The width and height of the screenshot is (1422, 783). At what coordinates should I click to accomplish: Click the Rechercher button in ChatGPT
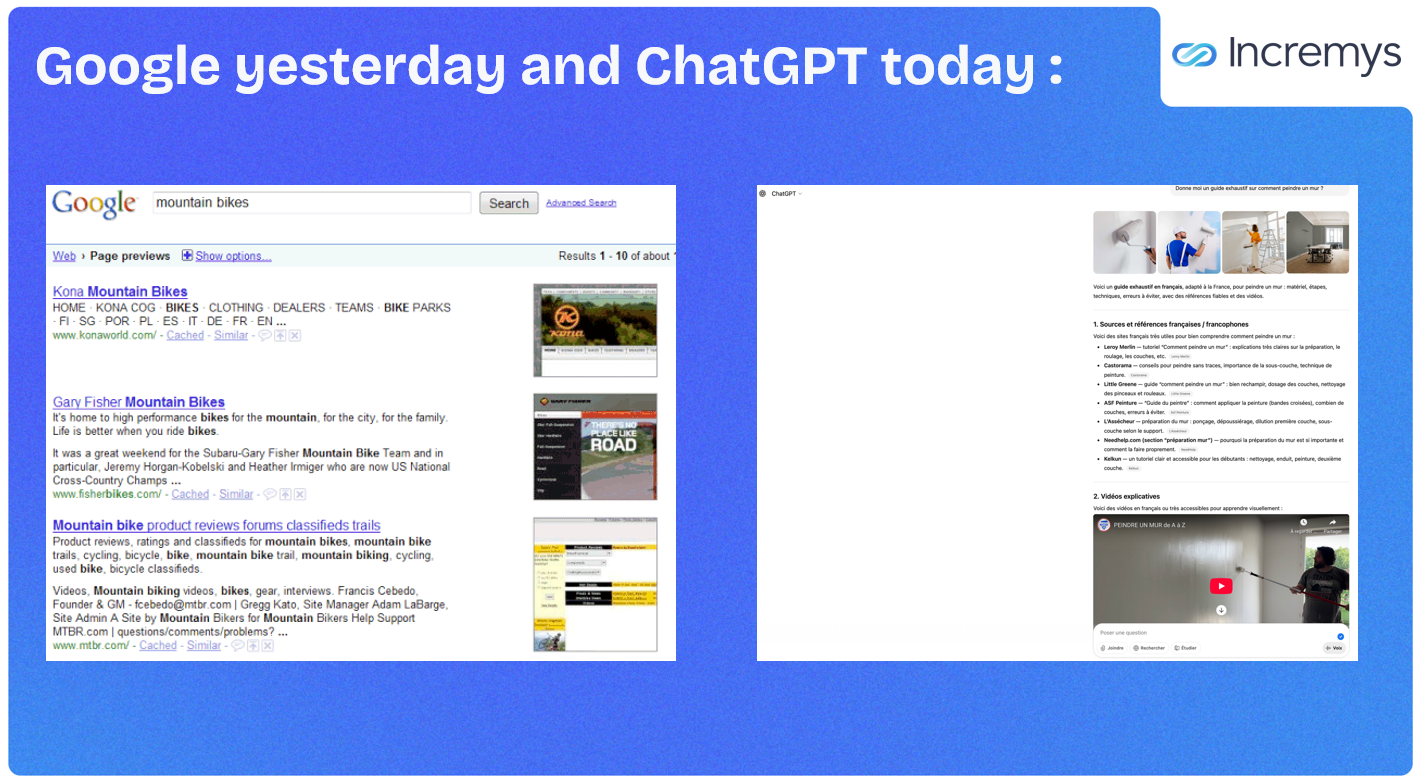coord(1149,648)
